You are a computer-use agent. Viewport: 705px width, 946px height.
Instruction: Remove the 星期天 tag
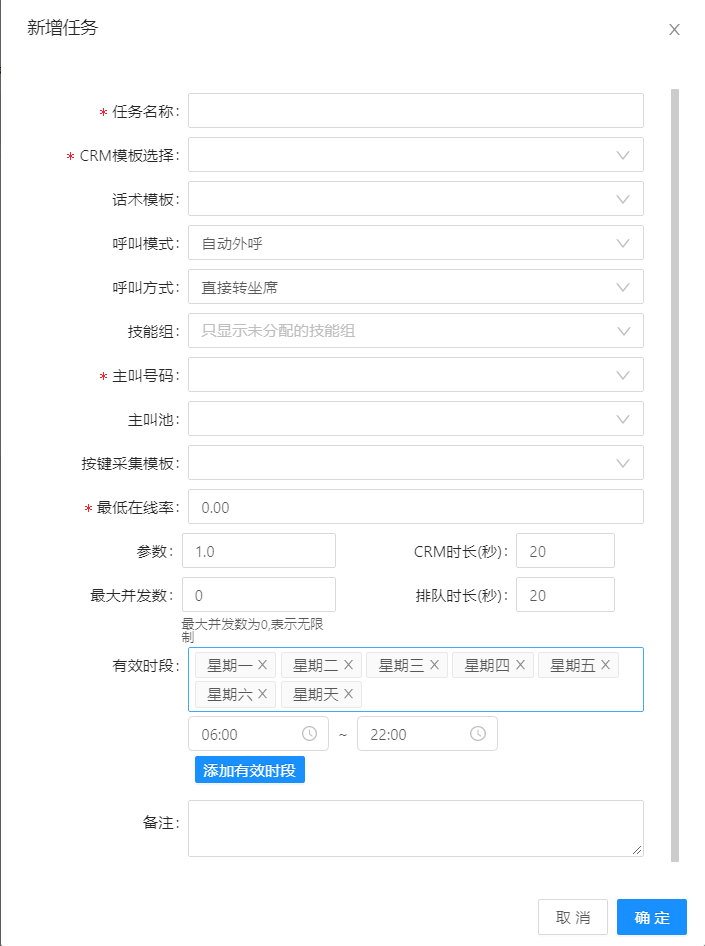coord(348,694)
